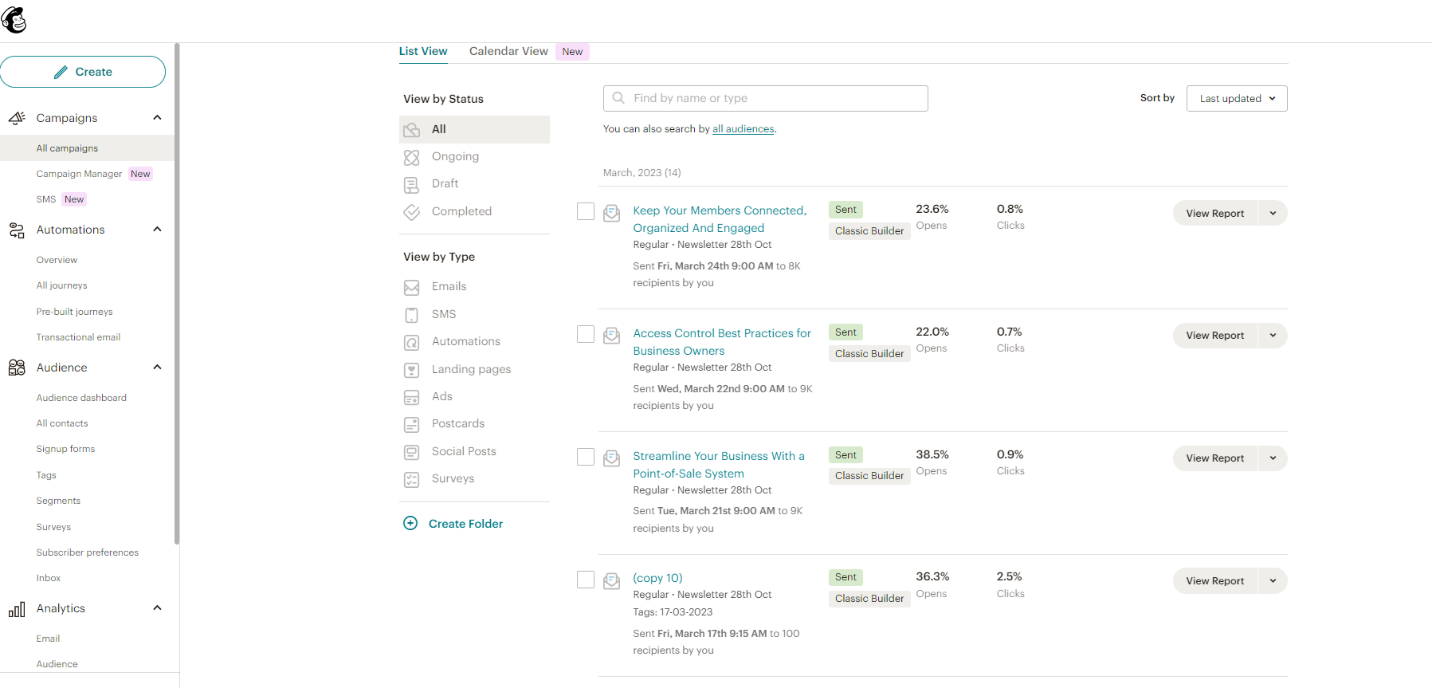Expand View Report options for Streamline campaign
The width and height of the screenshot is (1432, 688).
[x=1273, y=458]
